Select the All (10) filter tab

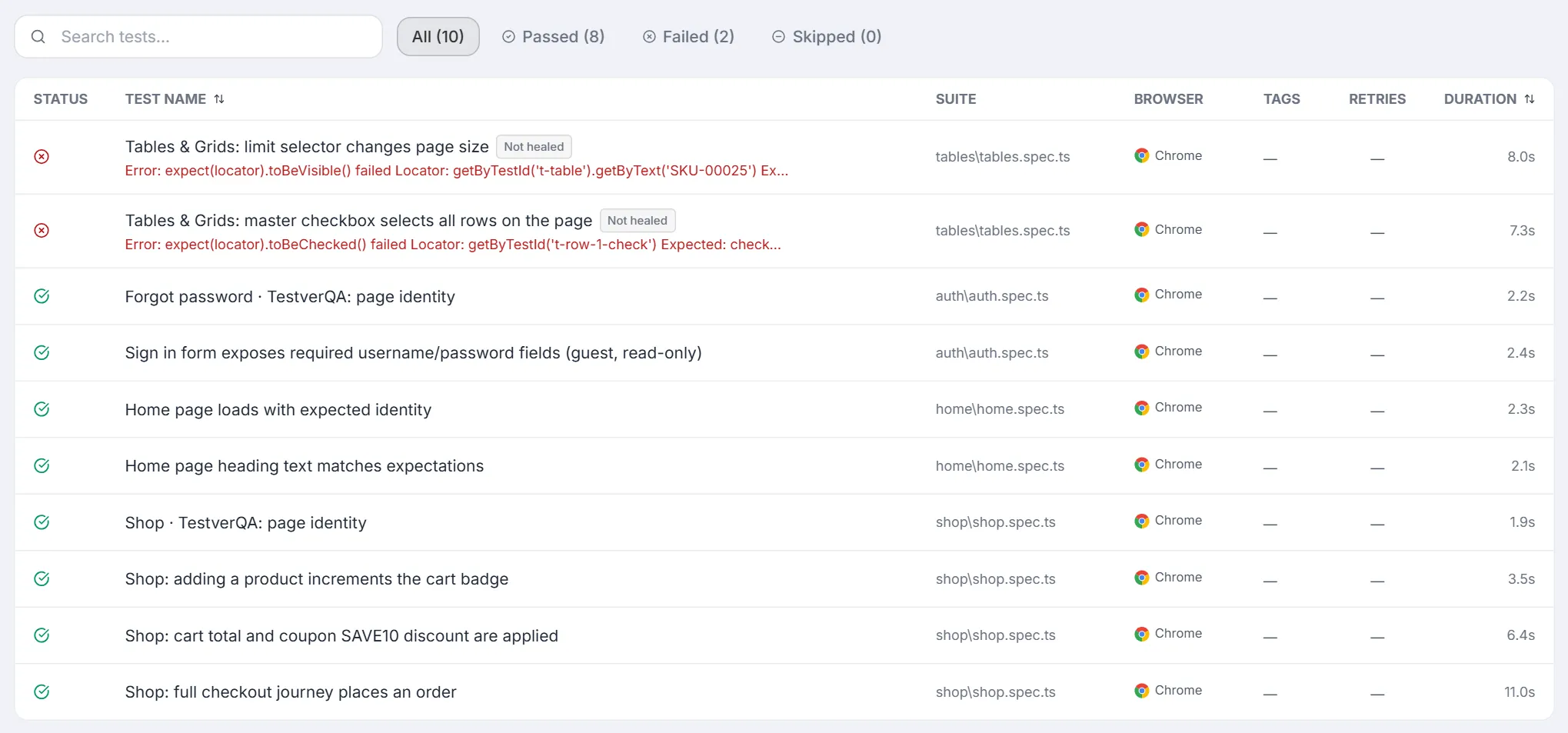tap(438, 37)
